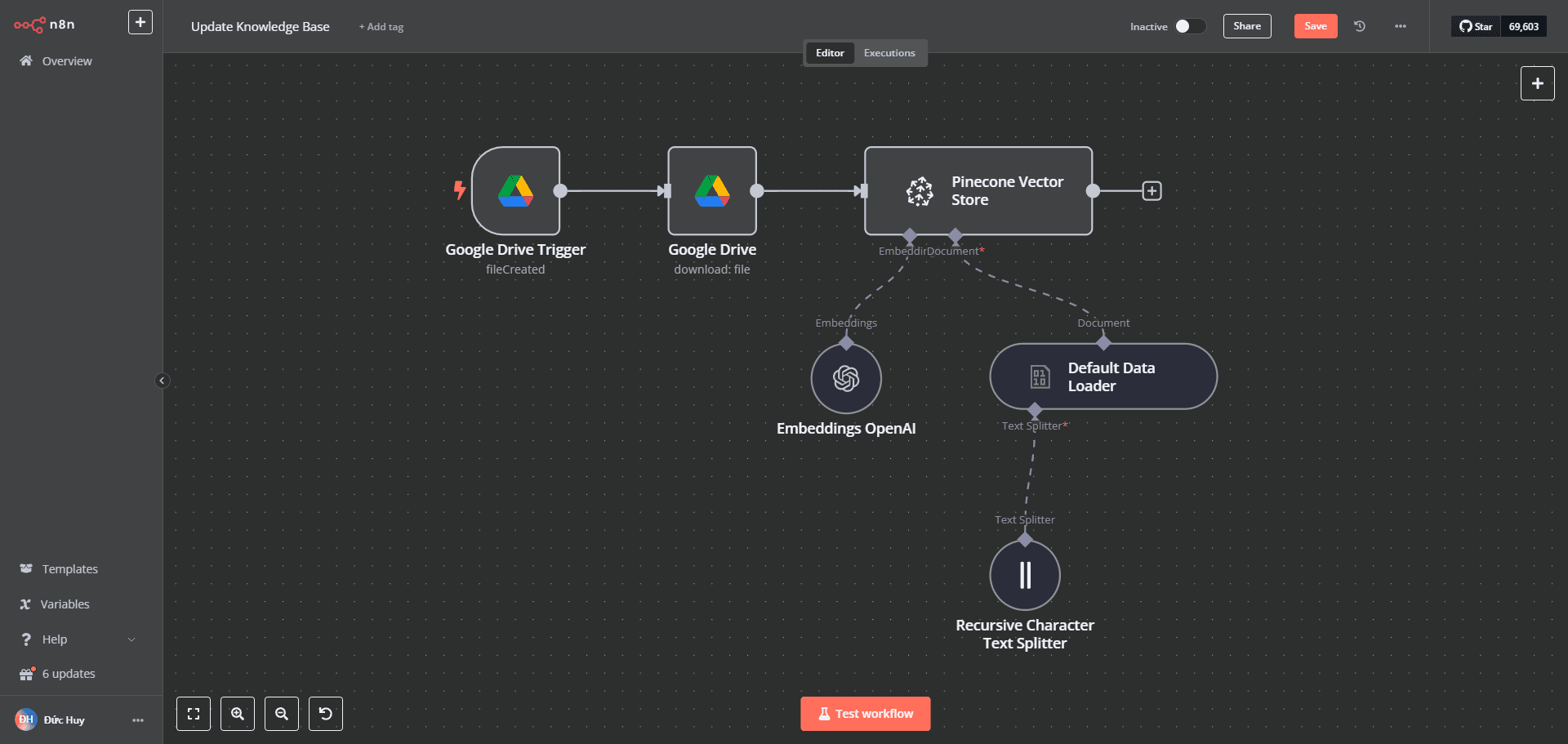Switch to the Executions tab

pos(889,53)
